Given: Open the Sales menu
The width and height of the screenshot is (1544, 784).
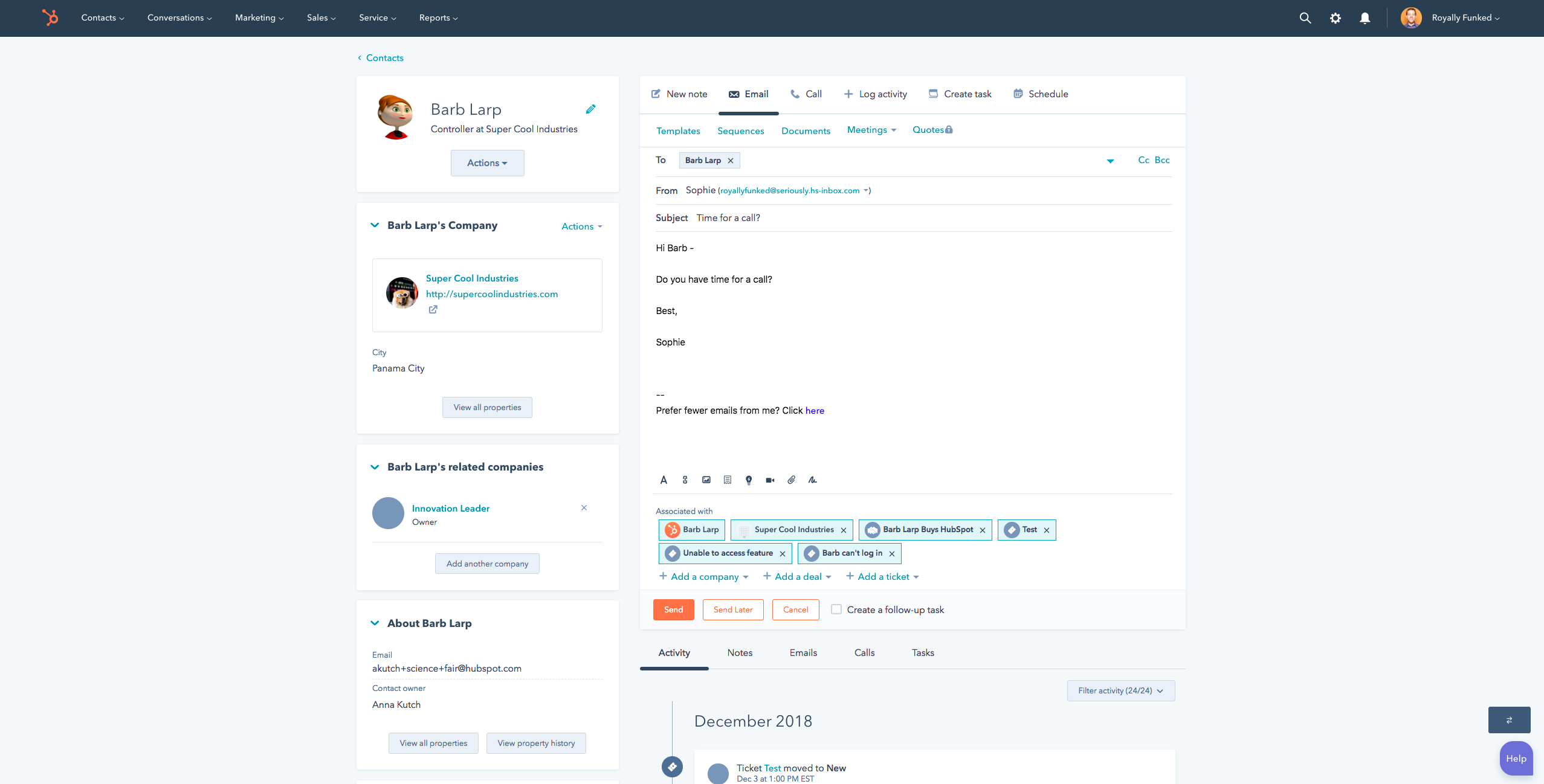Looking at the screenshot, I should [321, 18].
